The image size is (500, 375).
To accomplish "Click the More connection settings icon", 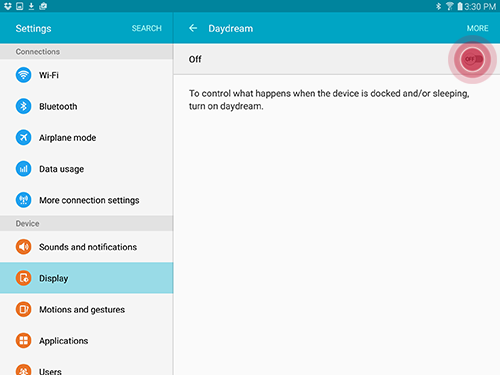I will pyautogui.click(x=23, y=200).
